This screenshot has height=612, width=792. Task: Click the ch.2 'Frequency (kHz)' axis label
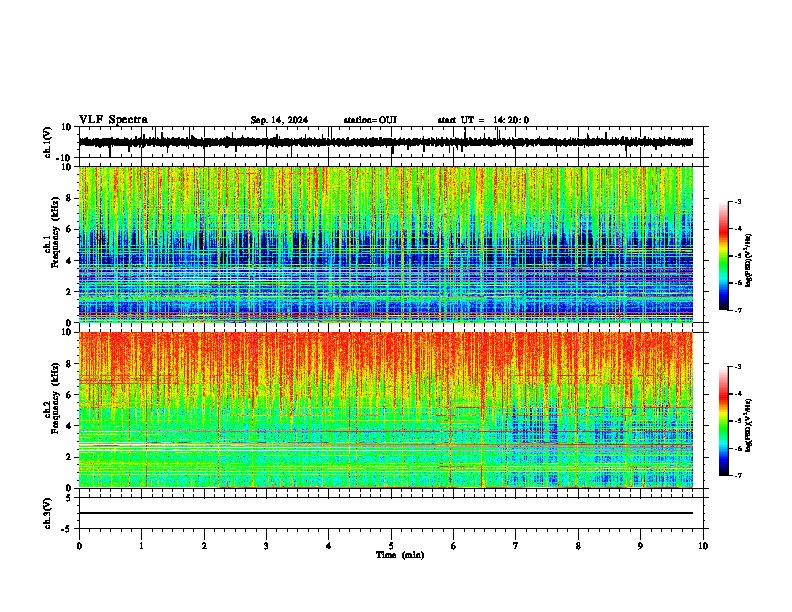55,397
